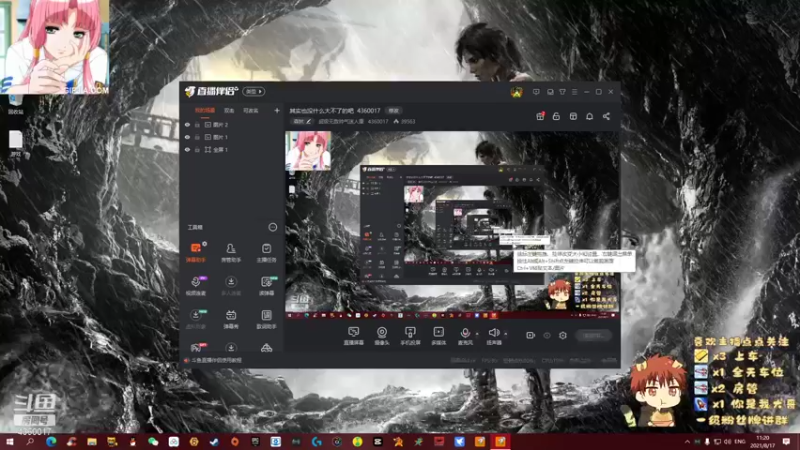Select the 图片 1 source row
Viewport: 800px width, 450px height.
click(232, 137)
